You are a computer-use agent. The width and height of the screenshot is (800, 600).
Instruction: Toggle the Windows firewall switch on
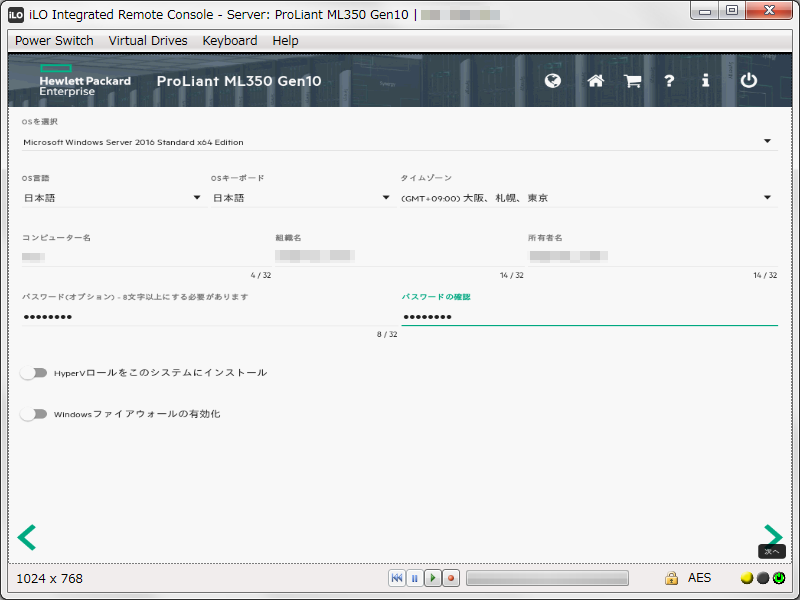coord(34,412)
